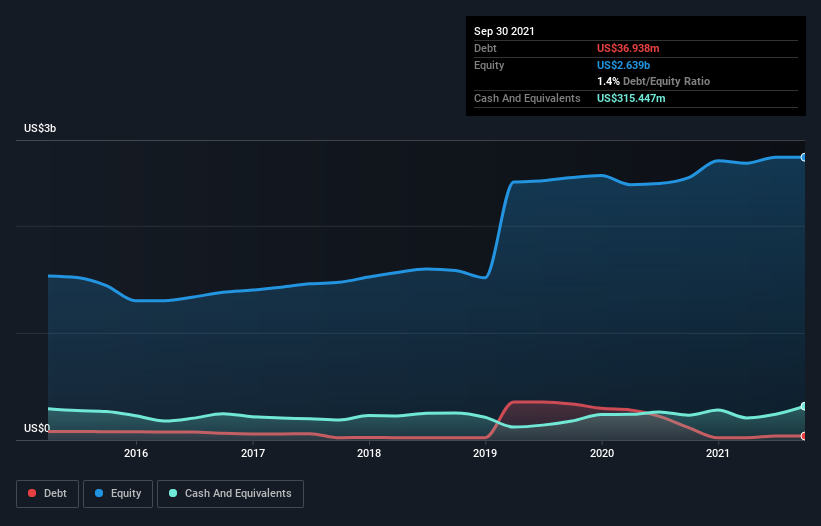Click the 2019 x-axis label
821x526 pixels.
tap(485, 453)
